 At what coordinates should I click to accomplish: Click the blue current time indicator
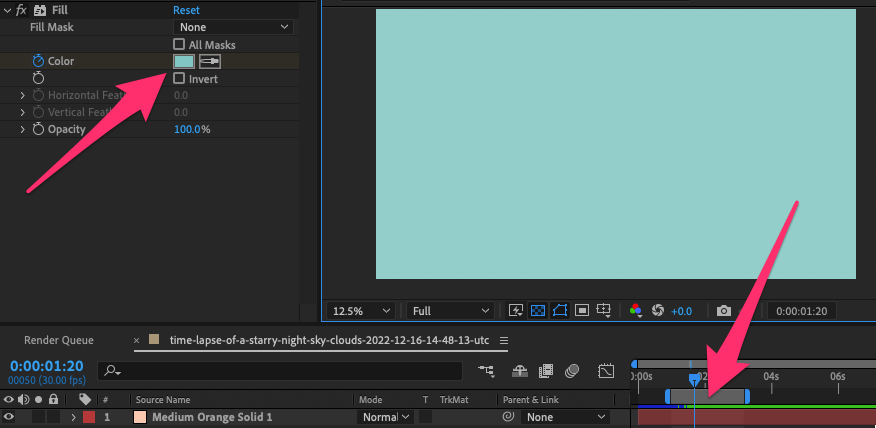coord(694,380)
